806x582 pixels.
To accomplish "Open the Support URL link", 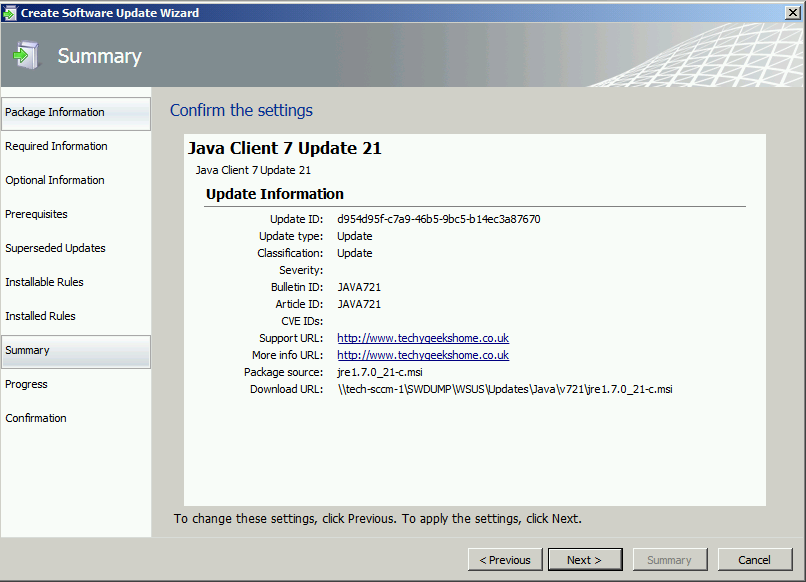I will click(423, 338).
